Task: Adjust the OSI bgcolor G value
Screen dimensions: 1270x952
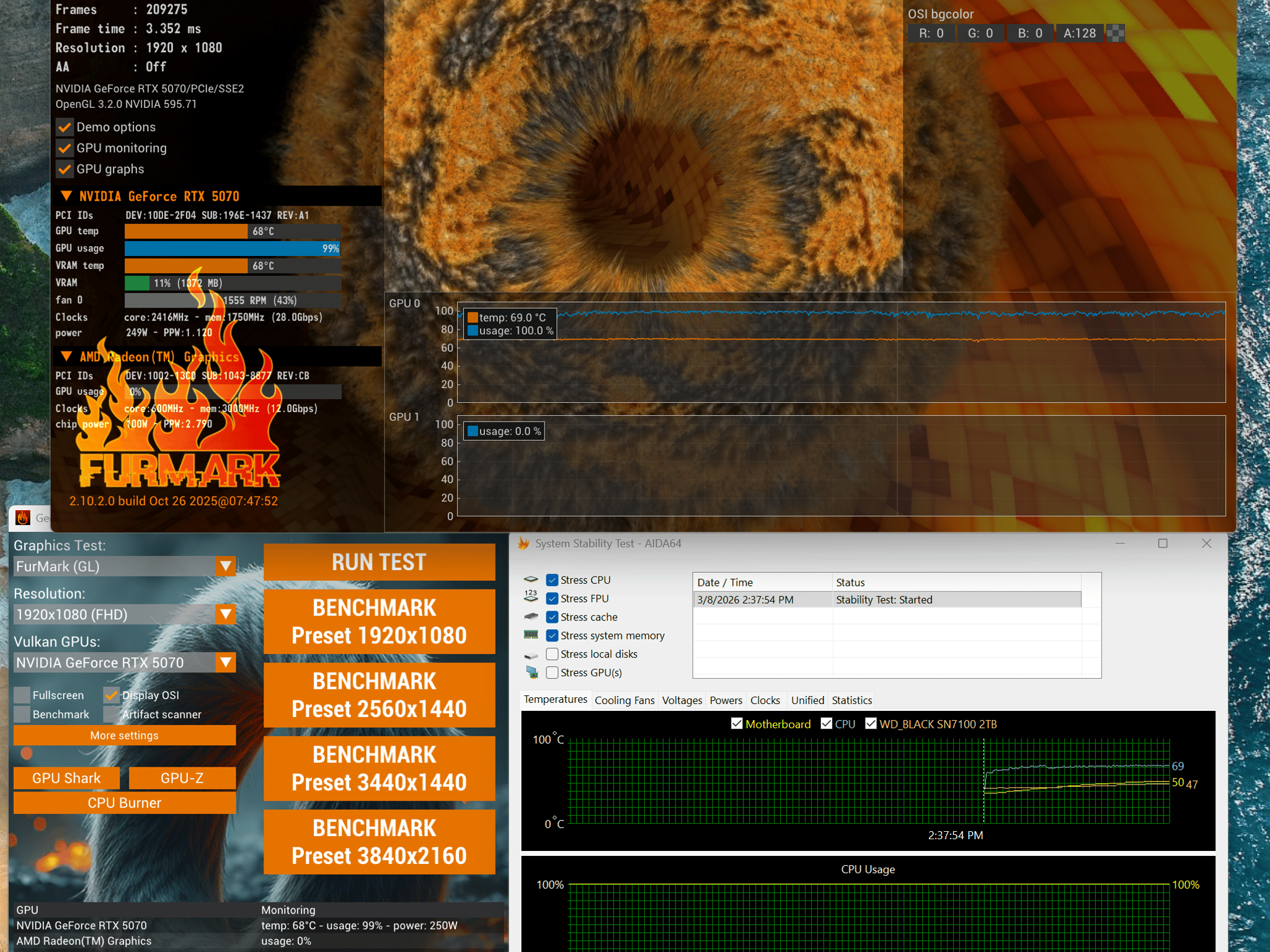Action: pyautogui.click(x=980, y=33)
